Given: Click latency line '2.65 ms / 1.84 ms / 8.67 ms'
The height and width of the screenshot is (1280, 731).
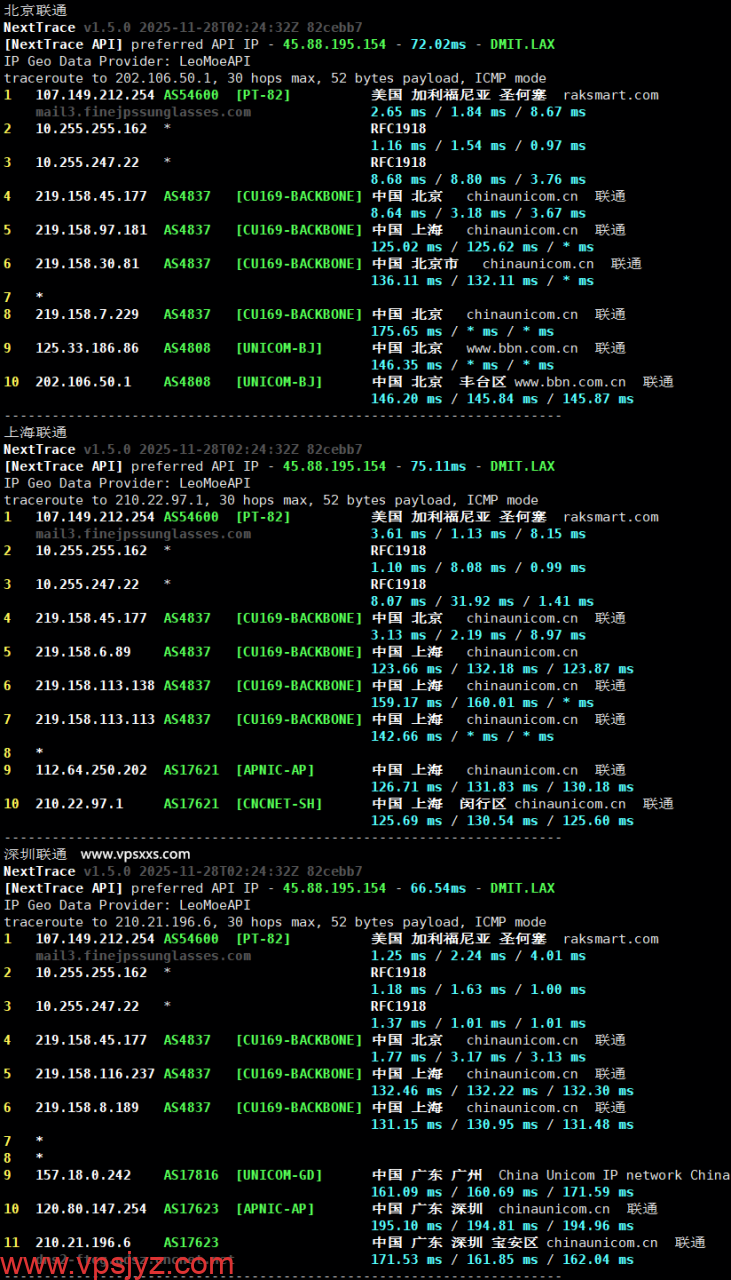Looking at the screenshot, I should click(x=478, y=112).
